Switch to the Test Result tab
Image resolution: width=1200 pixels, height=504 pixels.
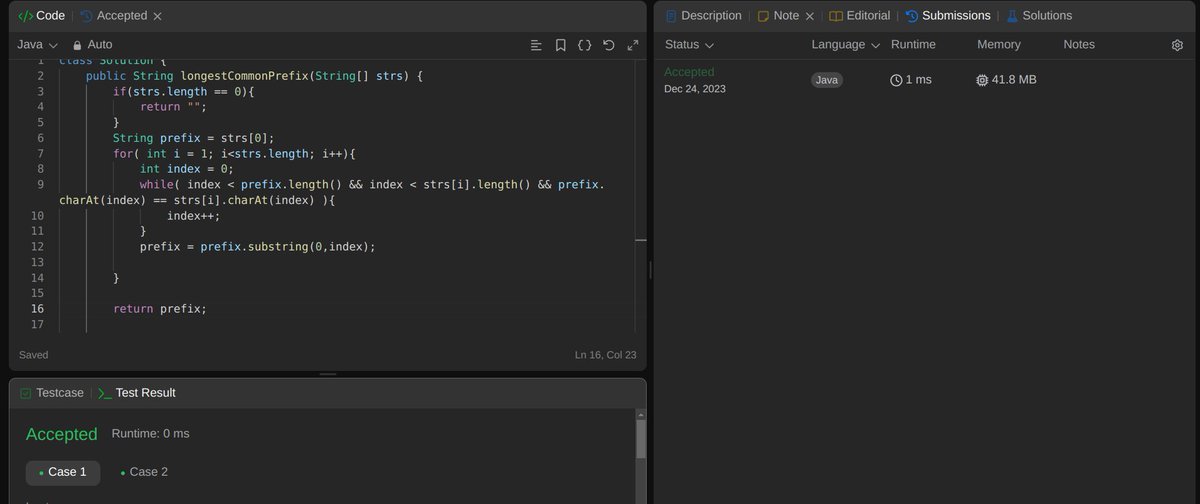point(137,393)
